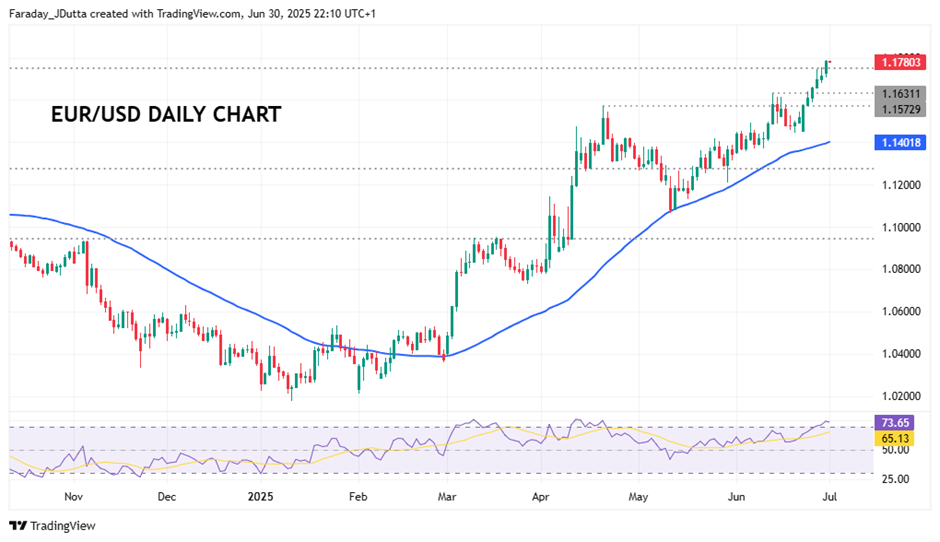Click the latest candlestick at the chart top
The height and width of the screenshot is (542, 940).
tap(828, 64)
